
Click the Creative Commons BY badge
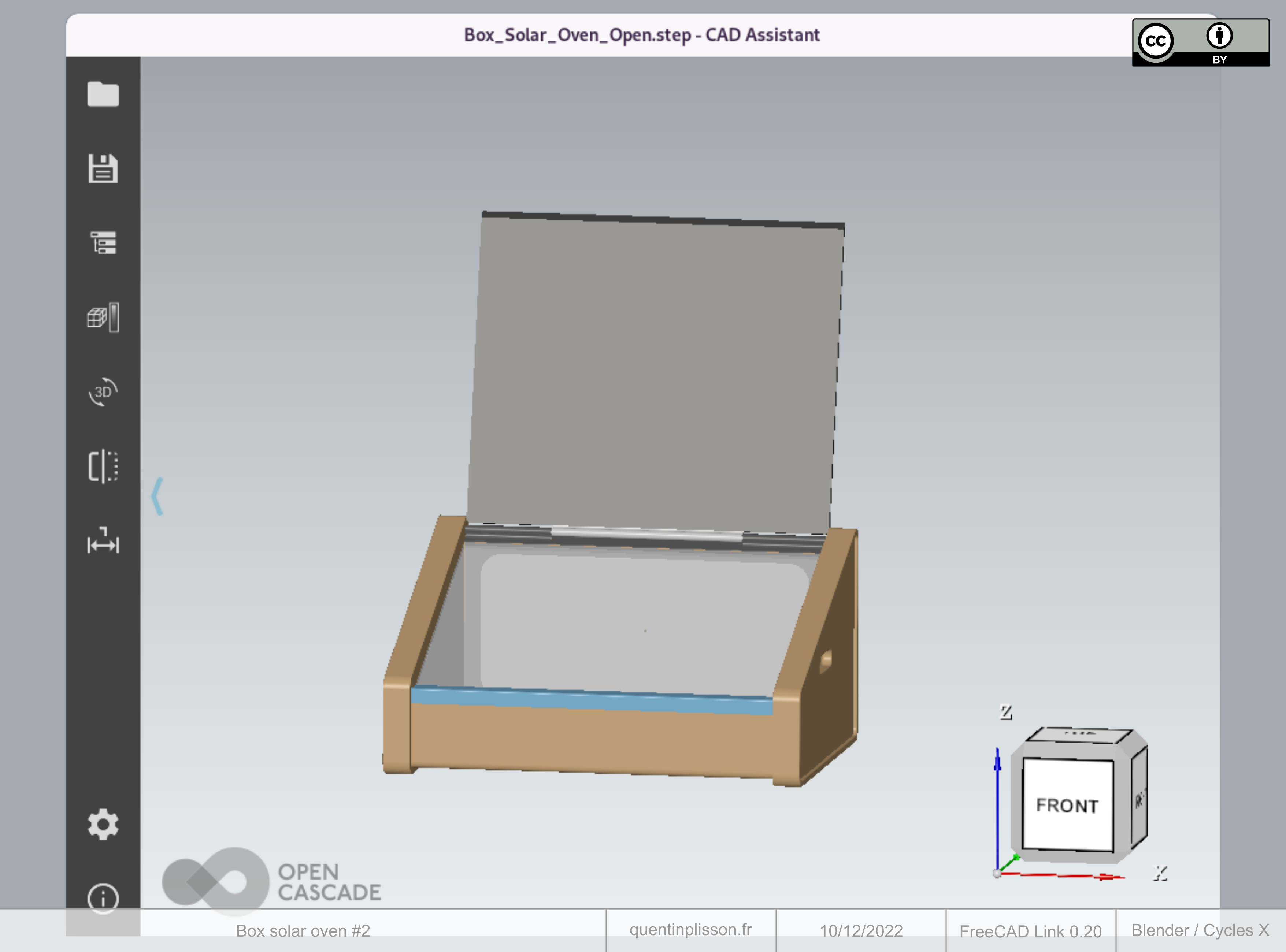point(1201,42)
